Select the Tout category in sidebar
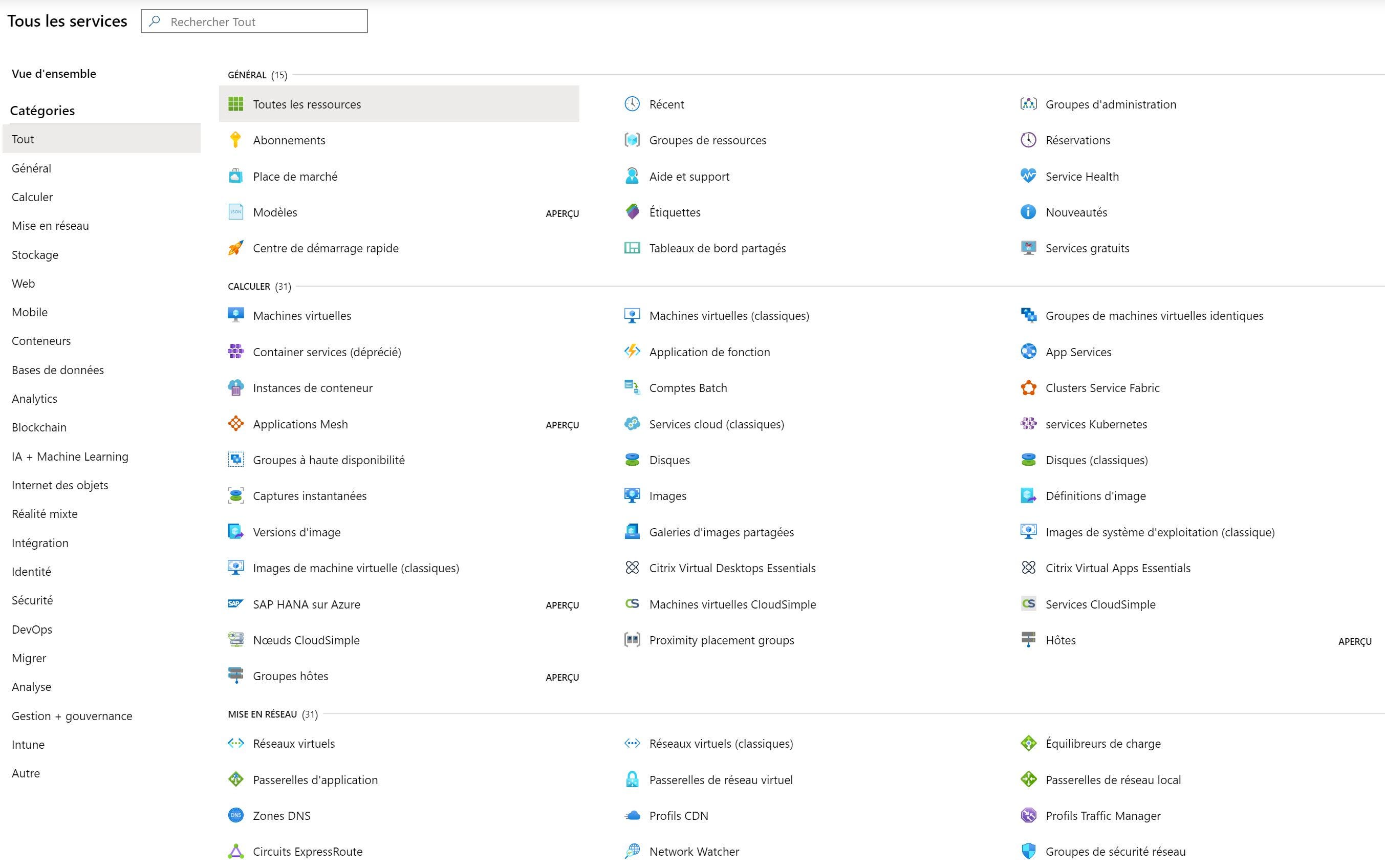 click(x=101, y=139)
